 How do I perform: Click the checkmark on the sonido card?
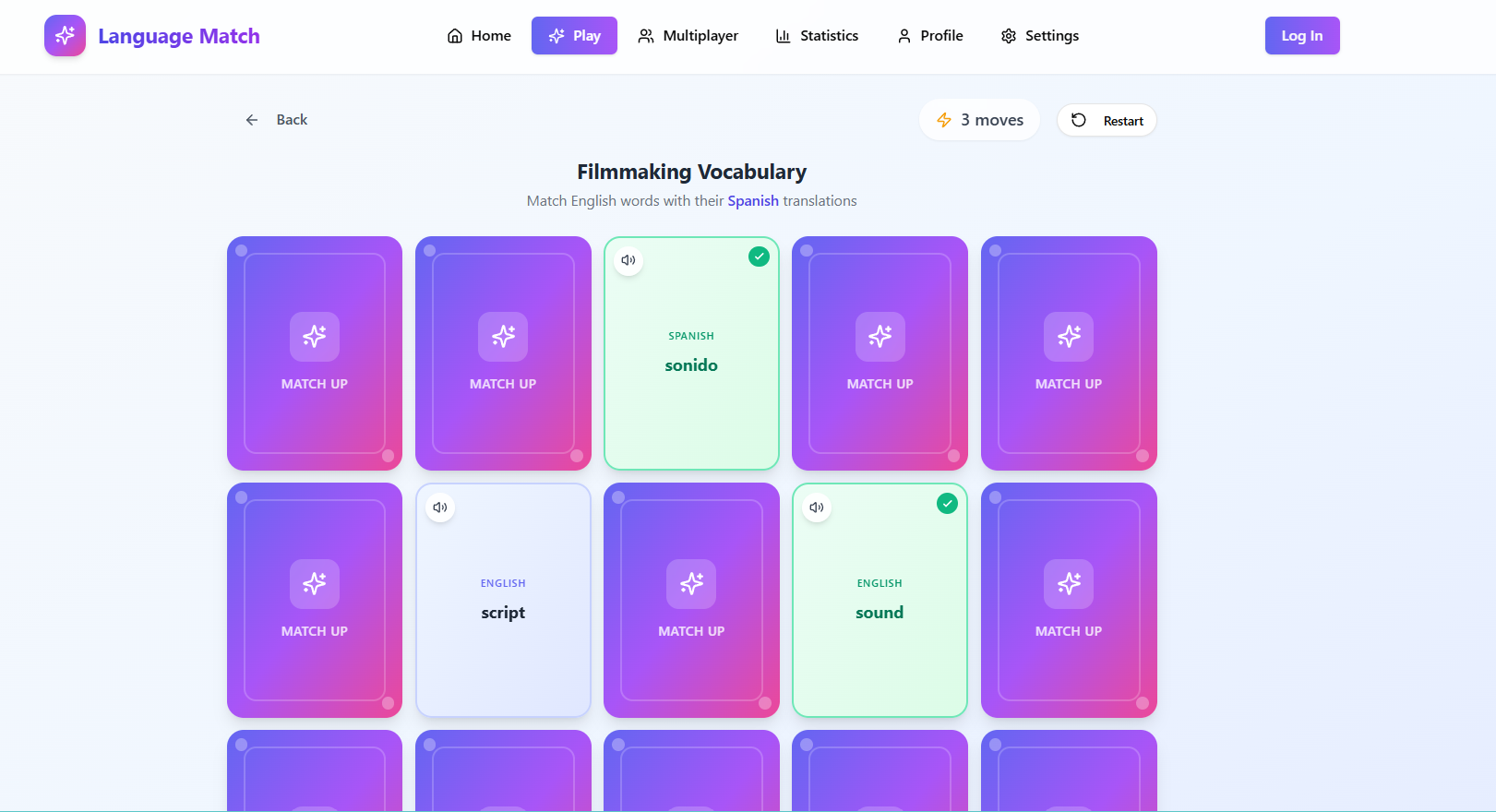pos(759,257)
